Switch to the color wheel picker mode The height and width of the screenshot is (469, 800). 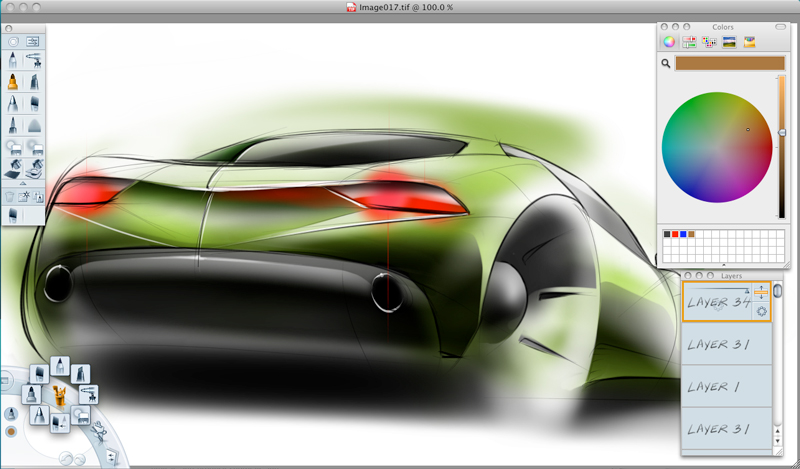pyautogui.click(x=669, y=42)
